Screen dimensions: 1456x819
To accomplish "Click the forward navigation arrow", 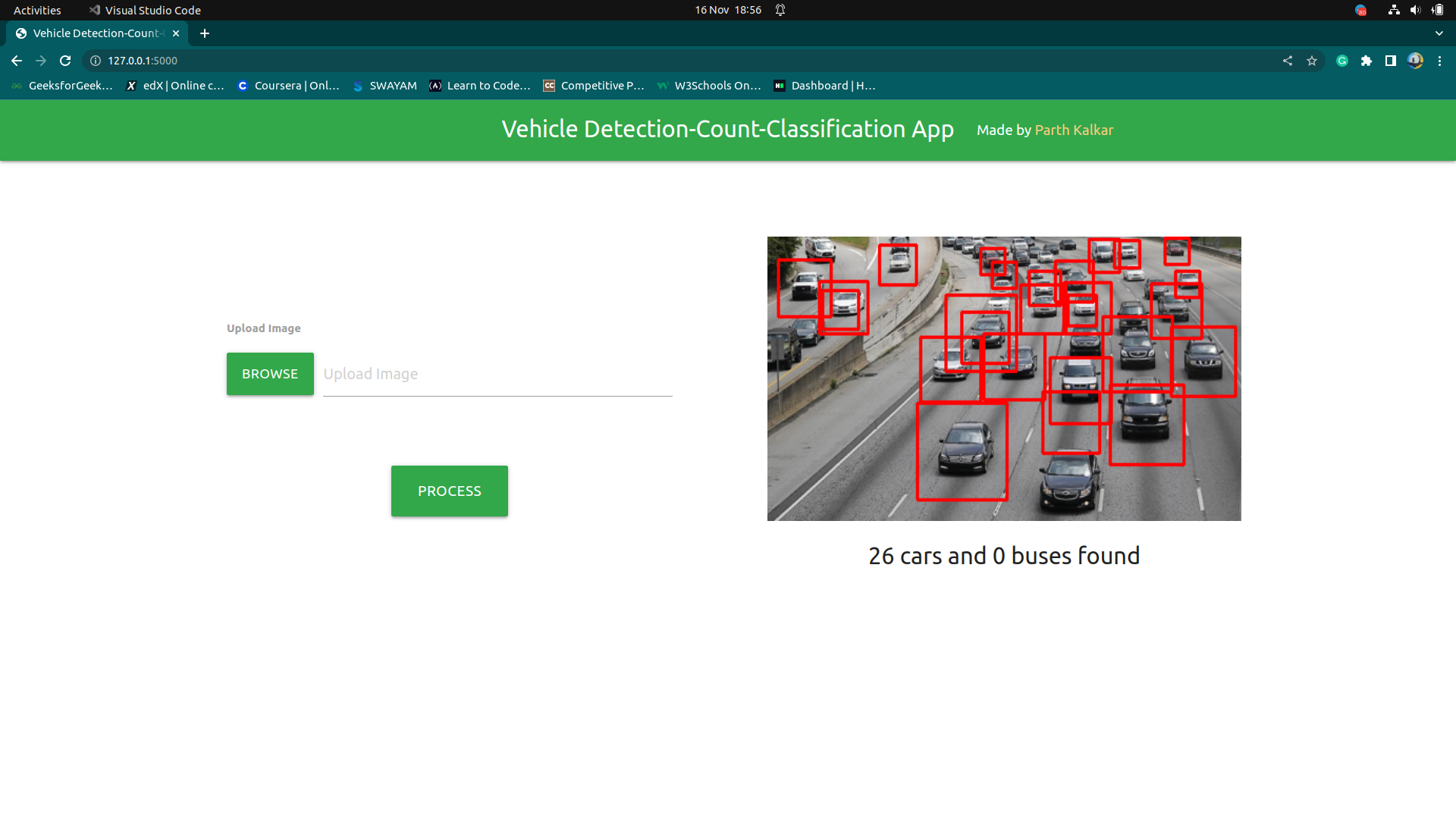I will [40, 61].
